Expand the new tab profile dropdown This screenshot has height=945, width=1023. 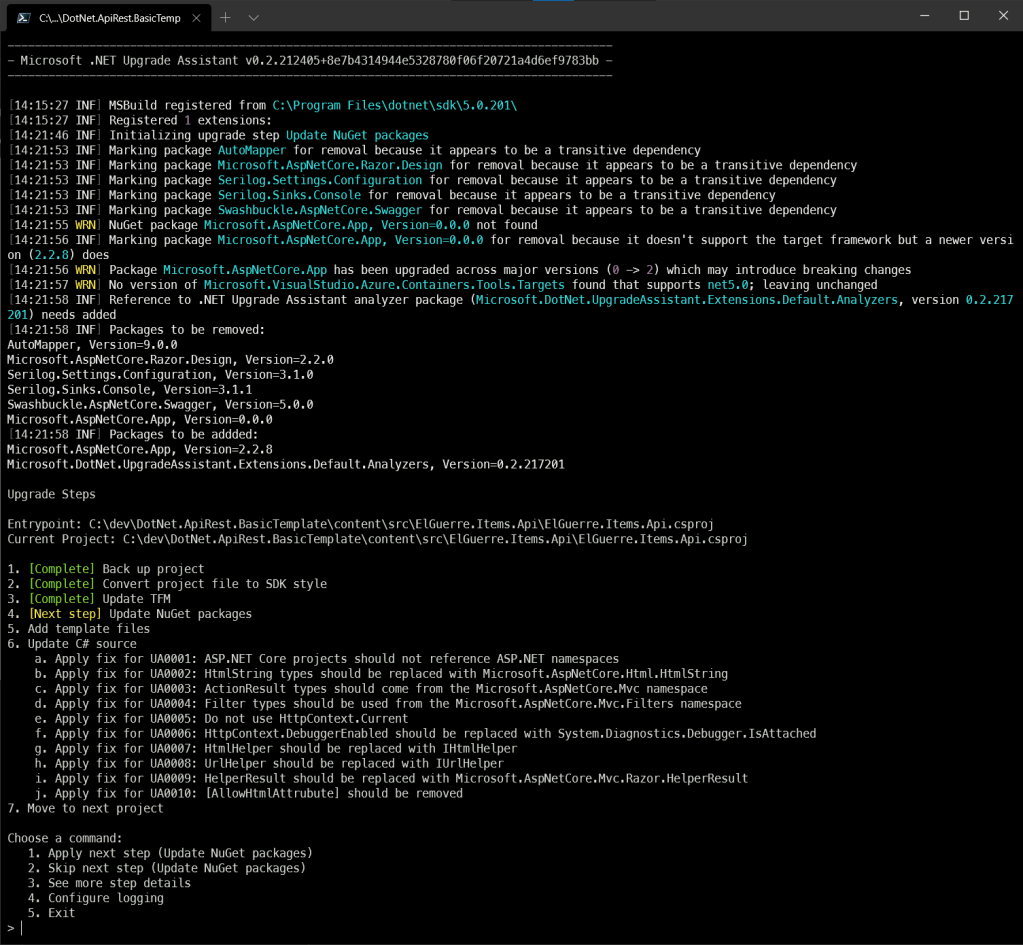click(x=254, y=18)
